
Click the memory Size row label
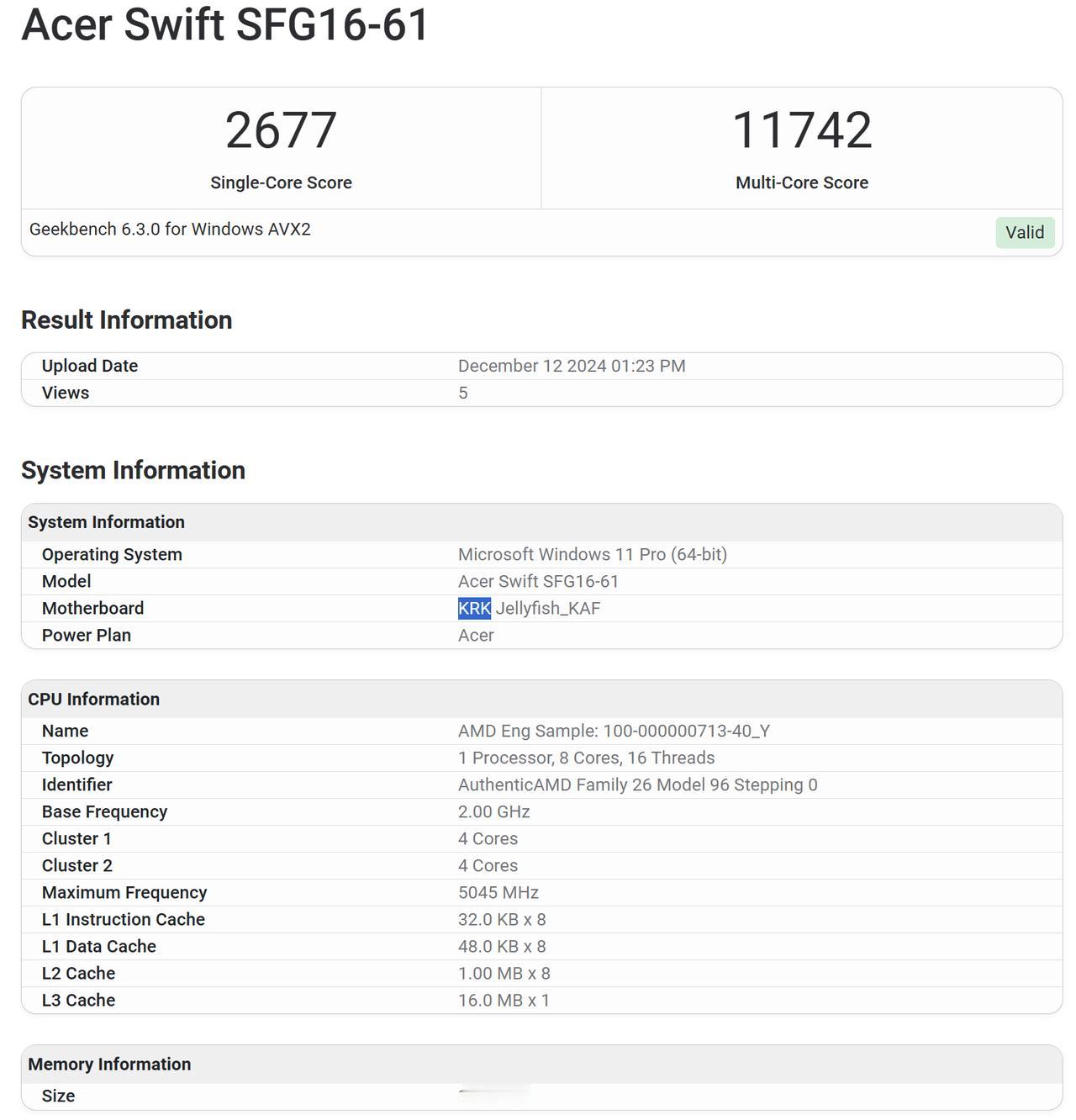(58, 1096)
